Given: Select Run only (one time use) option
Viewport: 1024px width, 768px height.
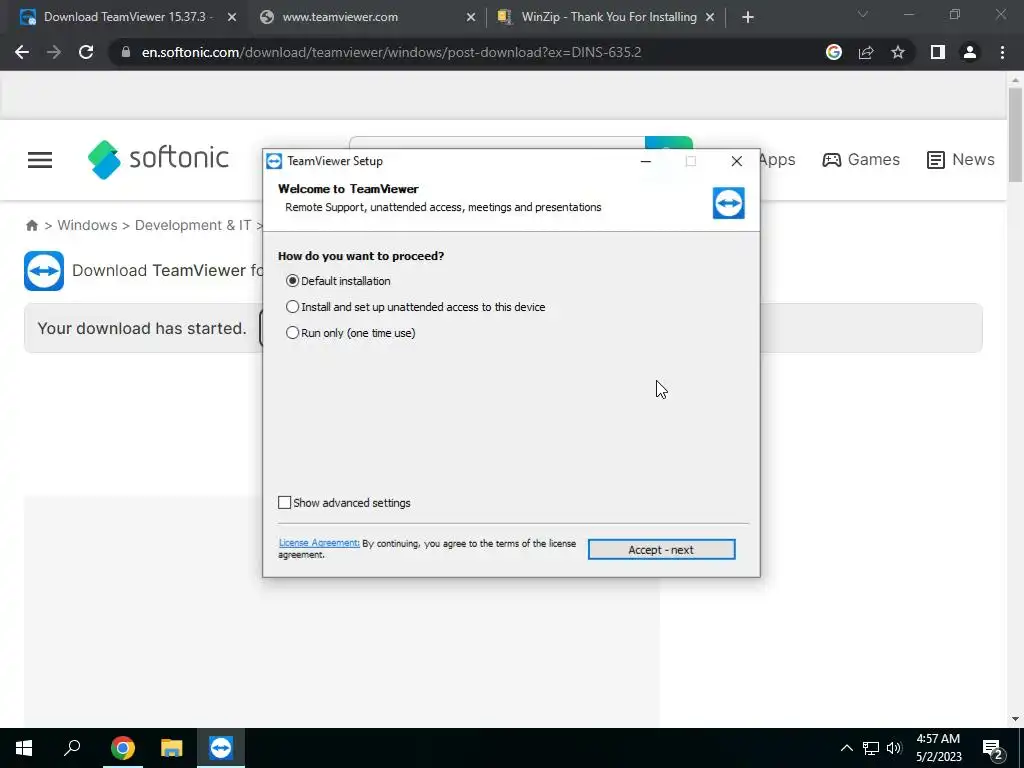Looking at the screenshot, I should click(351, 333).
